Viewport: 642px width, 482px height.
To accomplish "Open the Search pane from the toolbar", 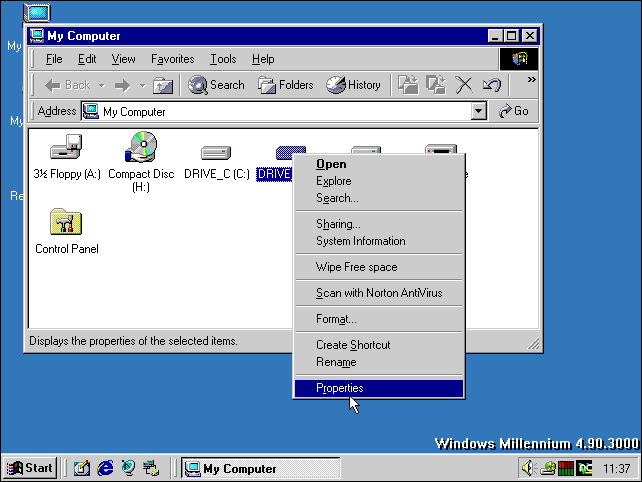I will (216, 85).
